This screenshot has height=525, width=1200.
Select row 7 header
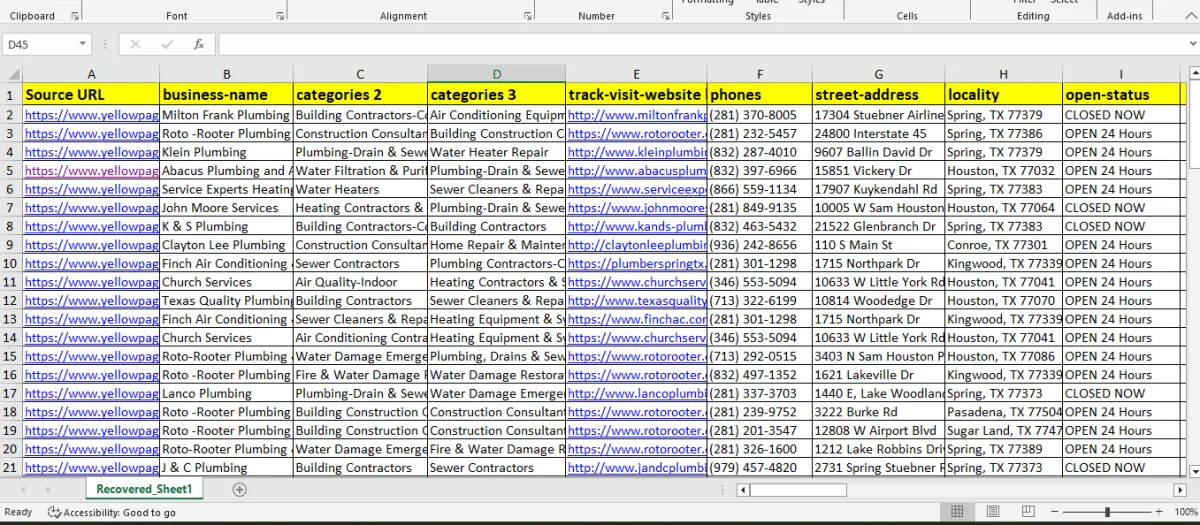(x=11, y=208)
